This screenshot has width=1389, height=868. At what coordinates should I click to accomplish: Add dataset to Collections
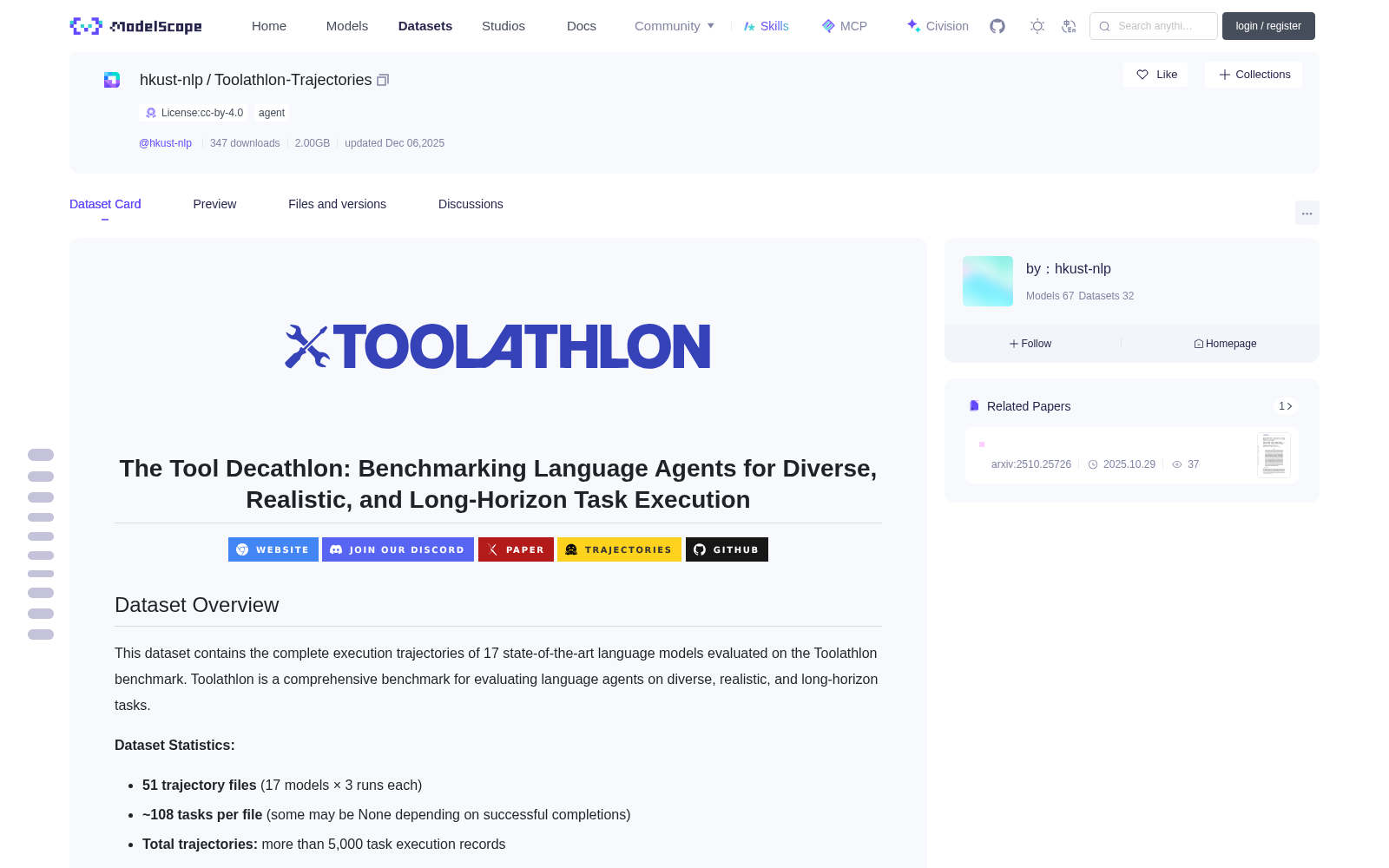click(1254, 75)
